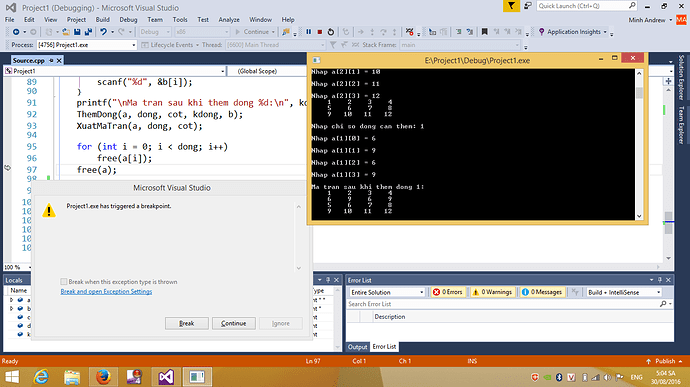Toggle the 0 Warnings filter
Viewport: 690px width, 387px height.
(x=492, y=292)
